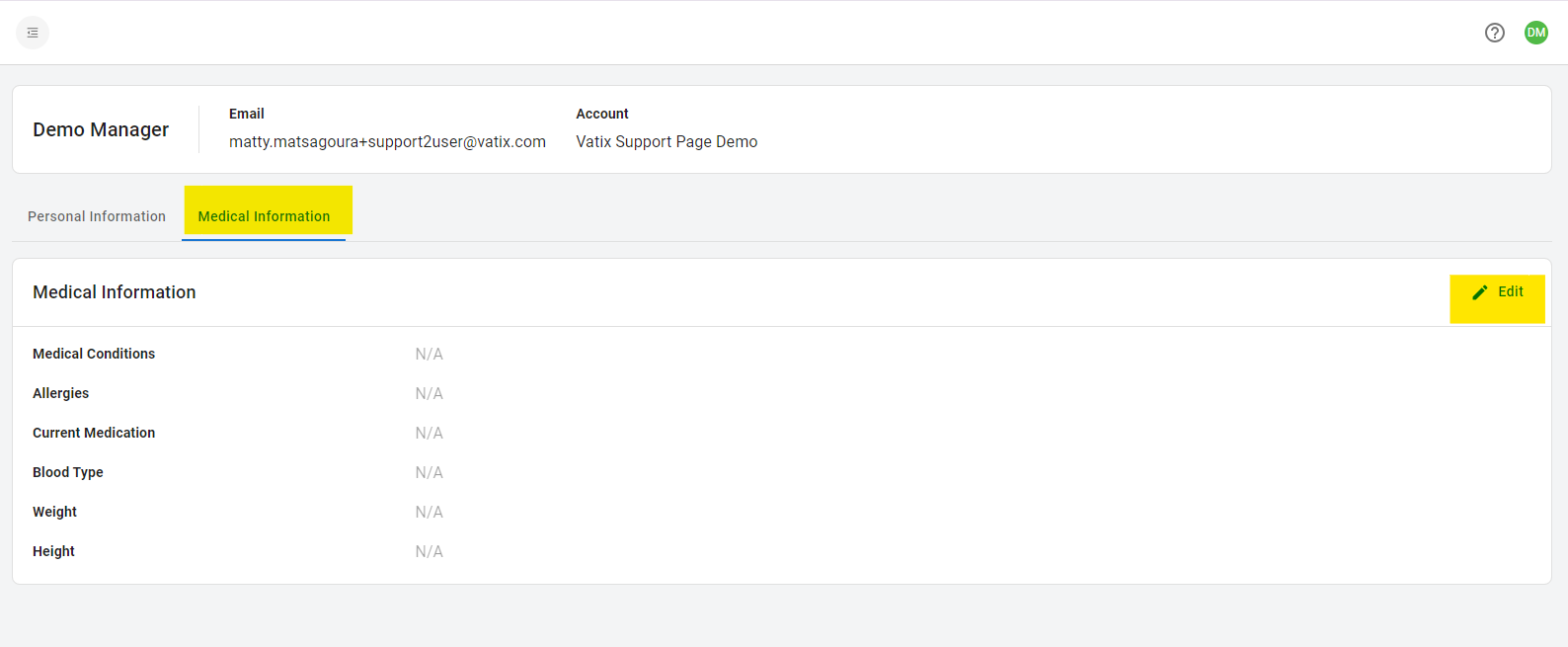This screenshot has width=1568, height=647.
Task: Click the Height field label
Action: 53,551
